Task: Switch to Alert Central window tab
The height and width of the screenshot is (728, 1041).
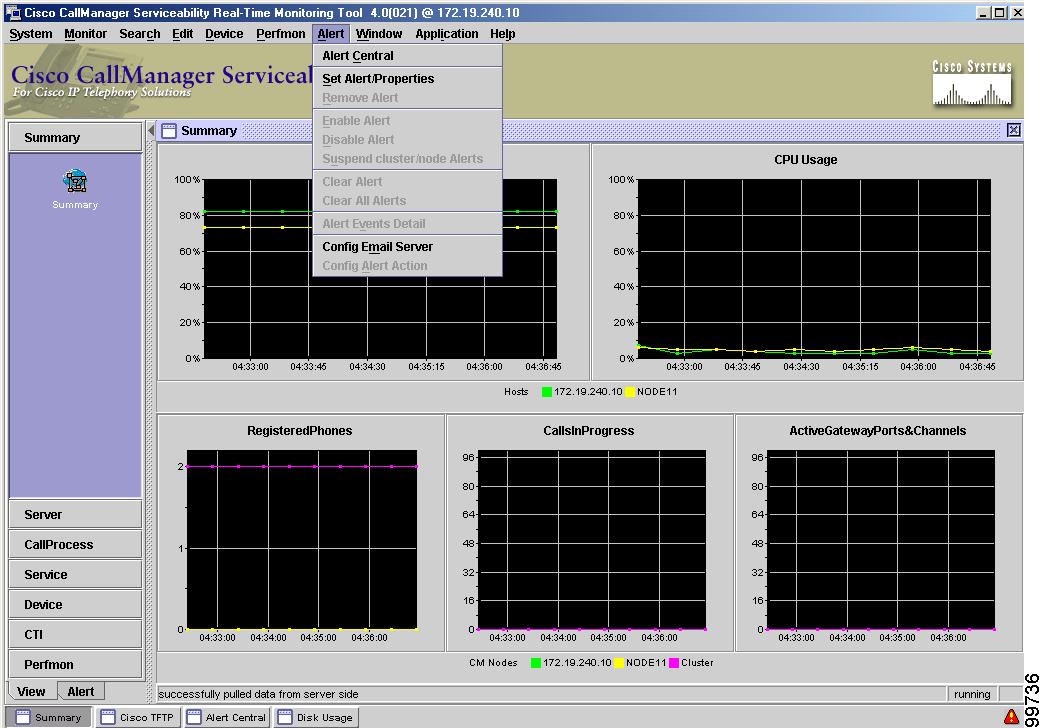Action: pyautogui.click(x=227, y=717)
